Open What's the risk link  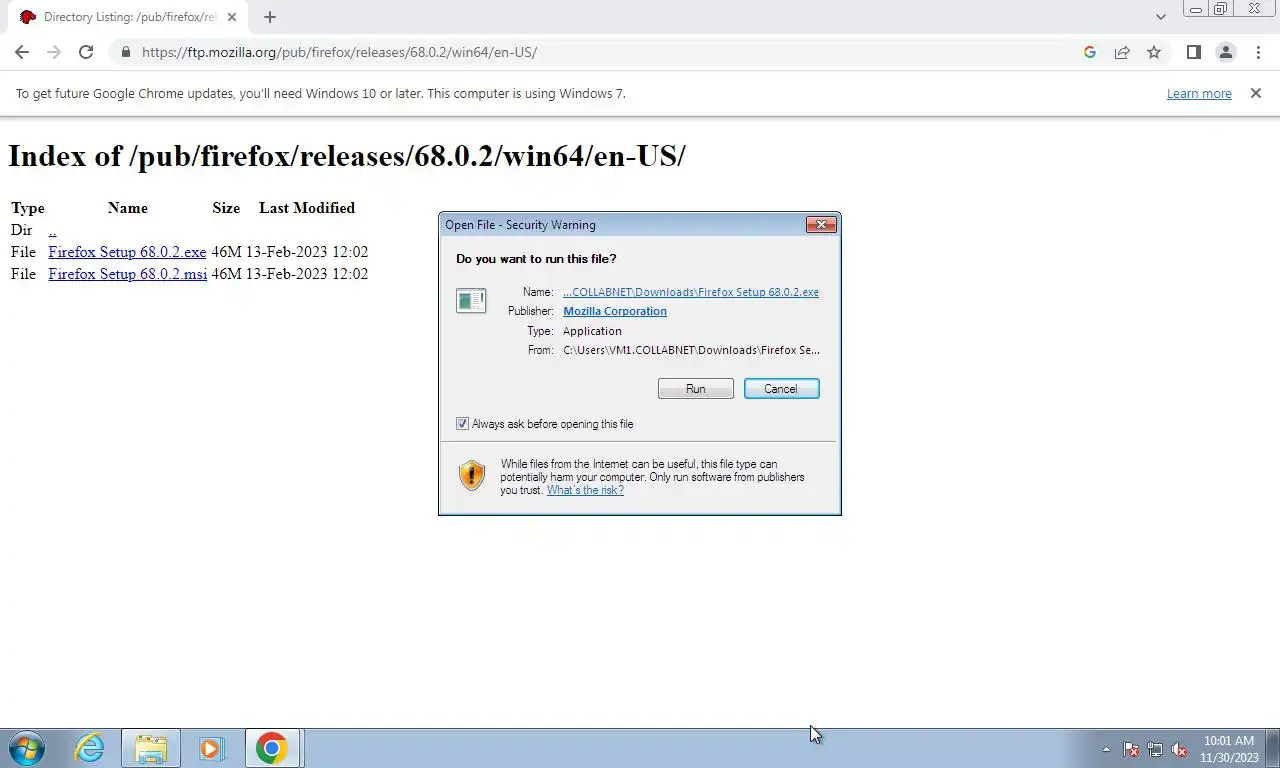pyautogui.click(x=585, y=490)
